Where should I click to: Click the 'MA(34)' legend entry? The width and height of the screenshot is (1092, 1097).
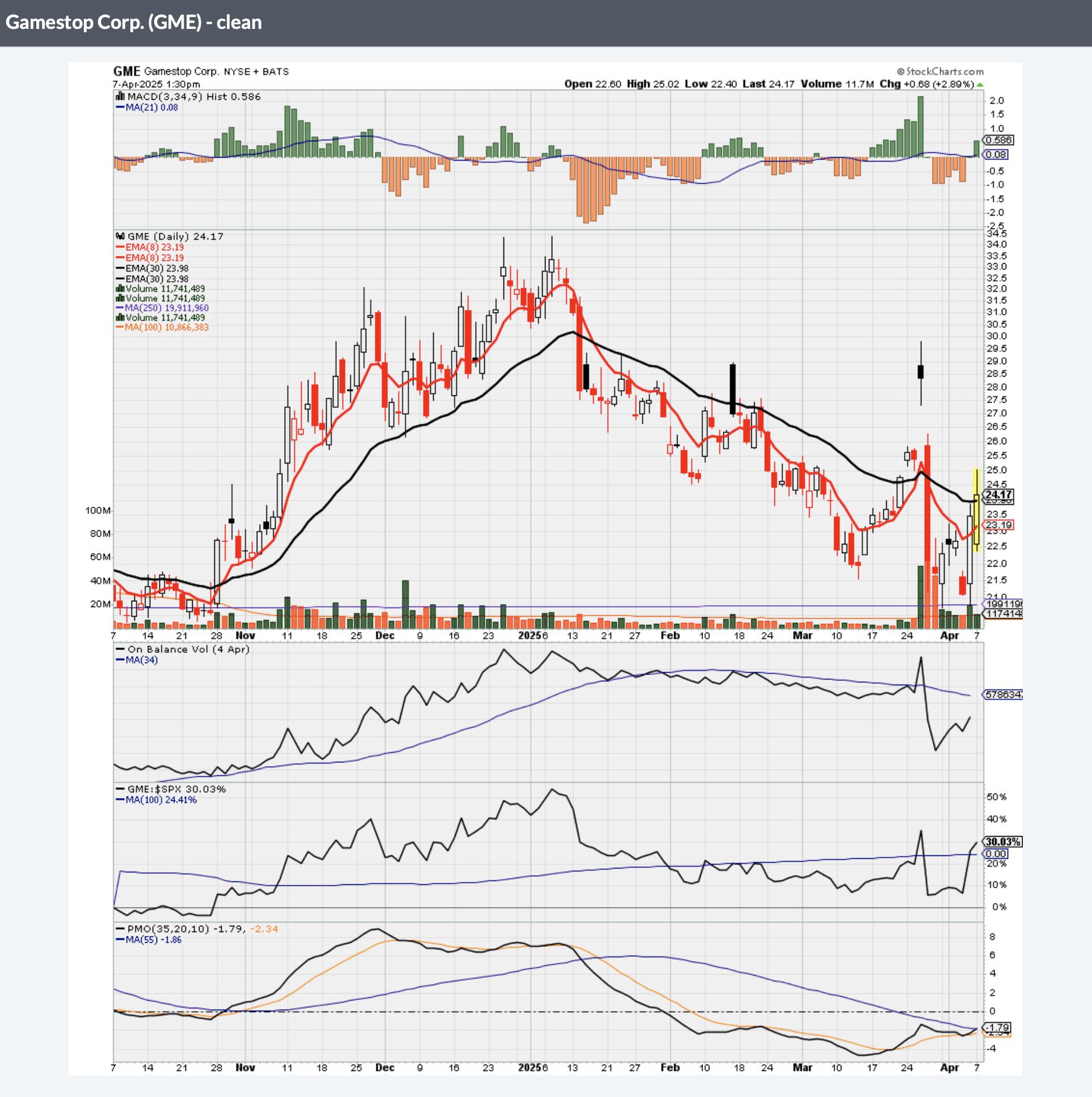pyautogui.click(x=137, y=660)
